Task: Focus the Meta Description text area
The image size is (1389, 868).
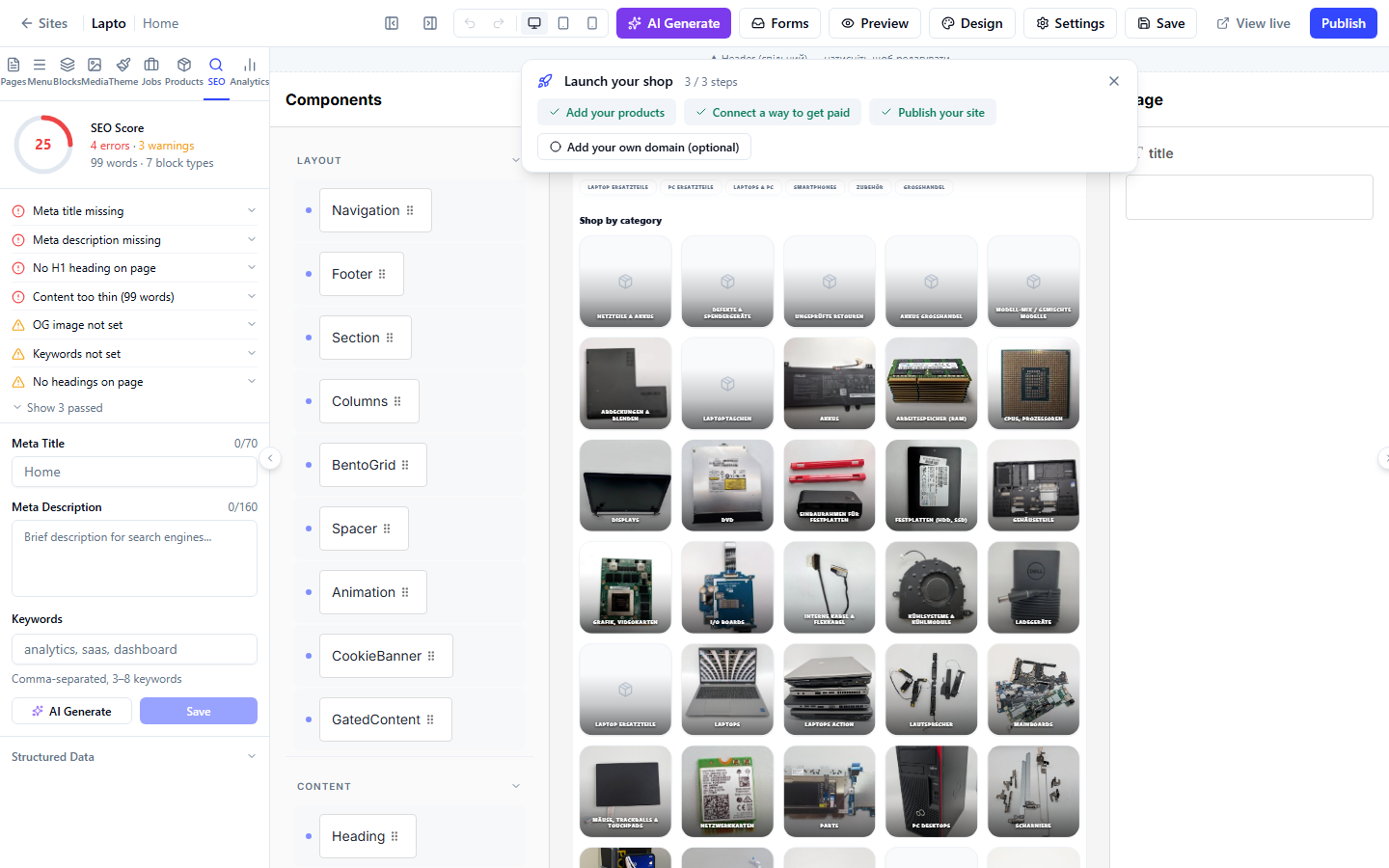Action: coord(134,558)
